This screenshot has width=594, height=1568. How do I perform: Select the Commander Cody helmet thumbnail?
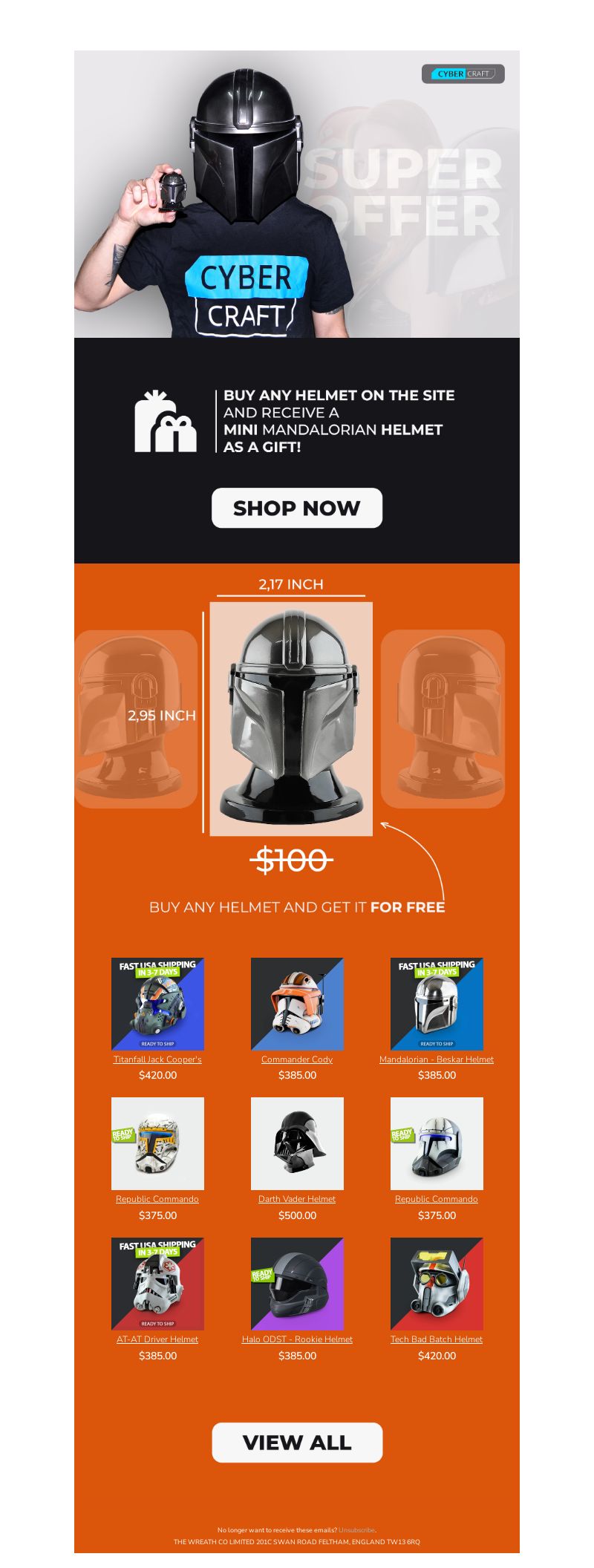click(x=297, y=1004)
